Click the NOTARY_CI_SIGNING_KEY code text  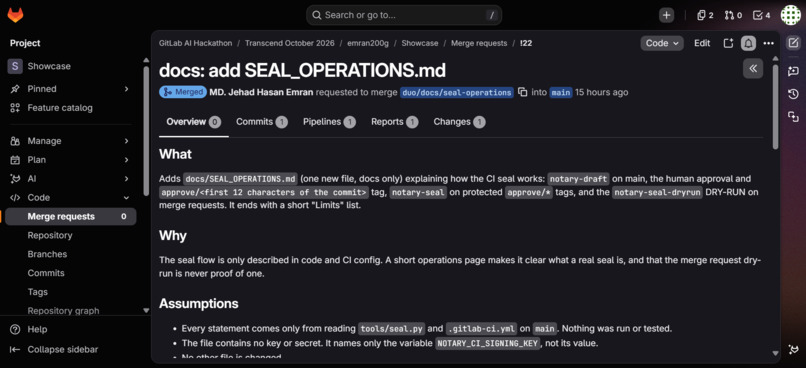coord(488,343)
